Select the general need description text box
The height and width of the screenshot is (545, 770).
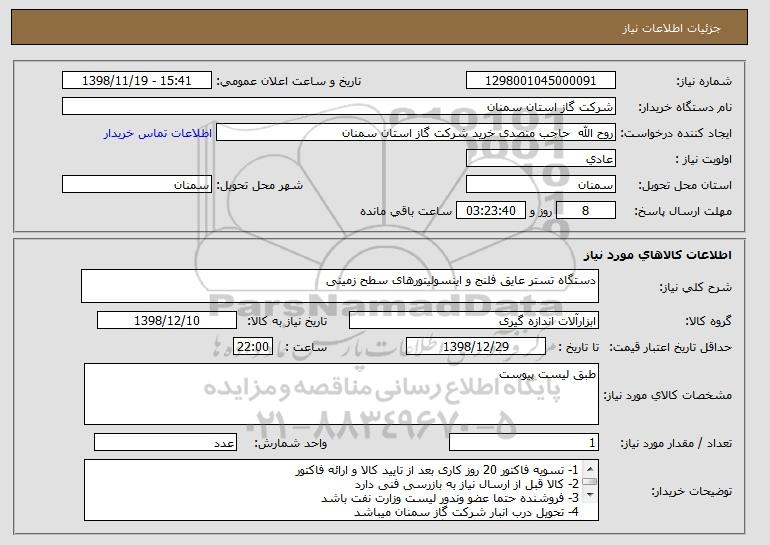(x=340, y=286)
